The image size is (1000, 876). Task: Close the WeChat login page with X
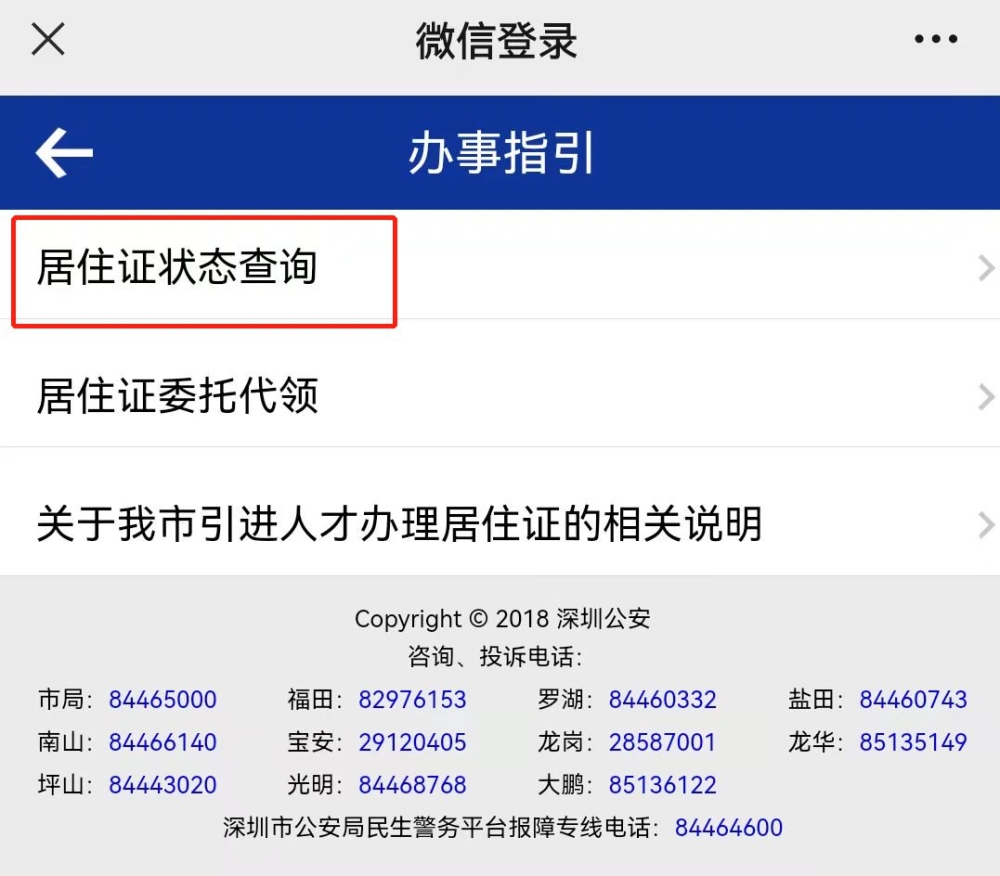point(48,39)
